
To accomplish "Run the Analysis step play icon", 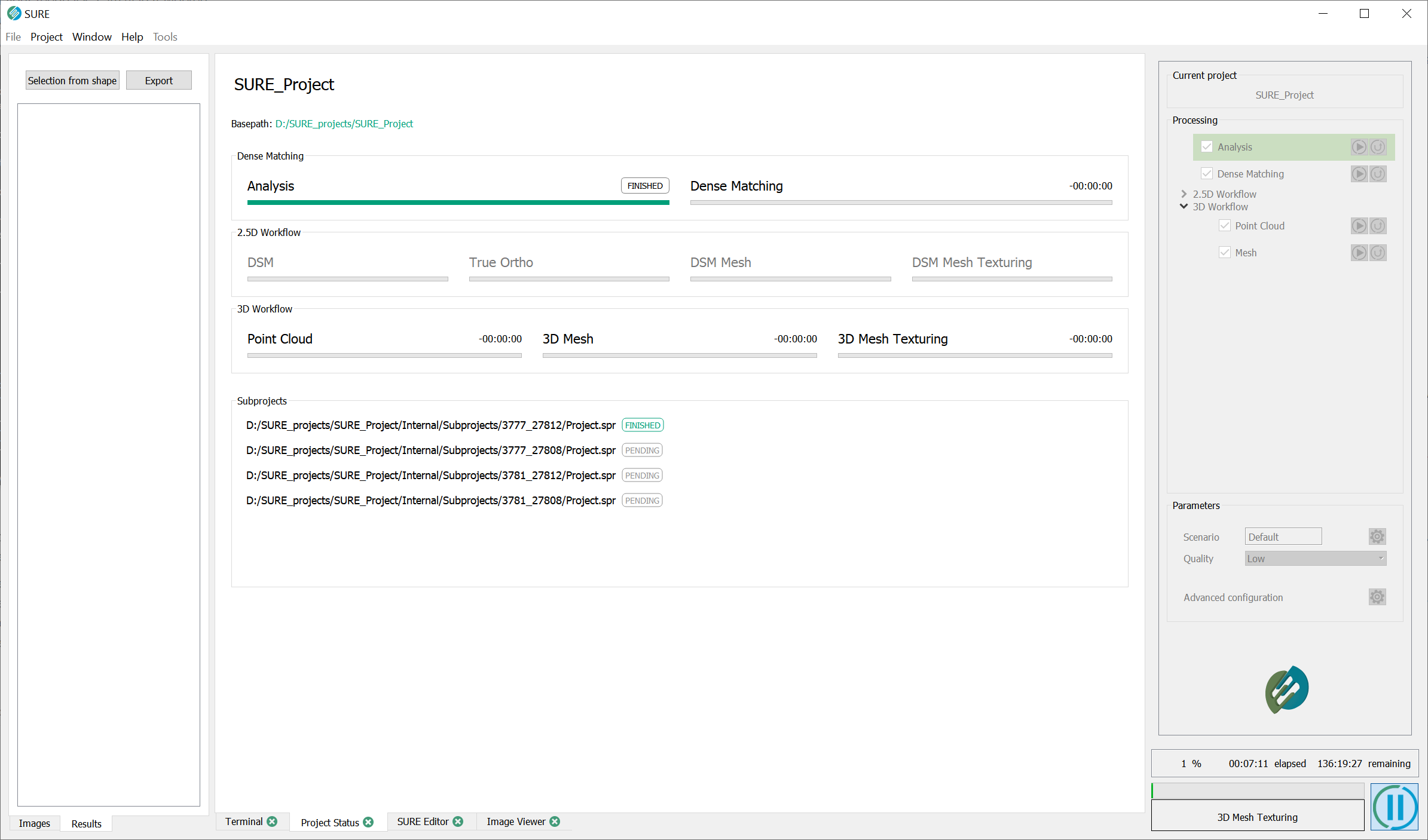I will click(x=1359, y=147).
